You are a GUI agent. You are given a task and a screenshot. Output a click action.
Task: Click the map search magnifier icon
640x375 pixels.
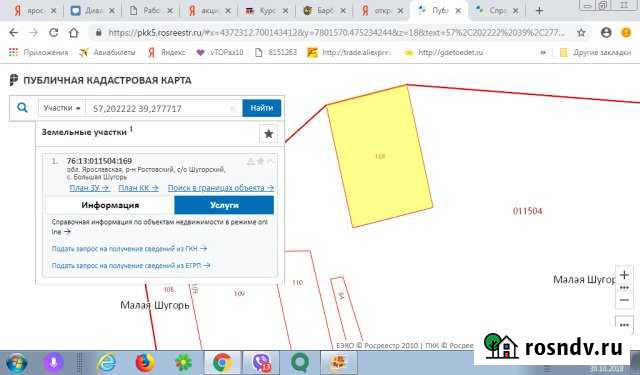pyautogui.click(x=22, y=108)
